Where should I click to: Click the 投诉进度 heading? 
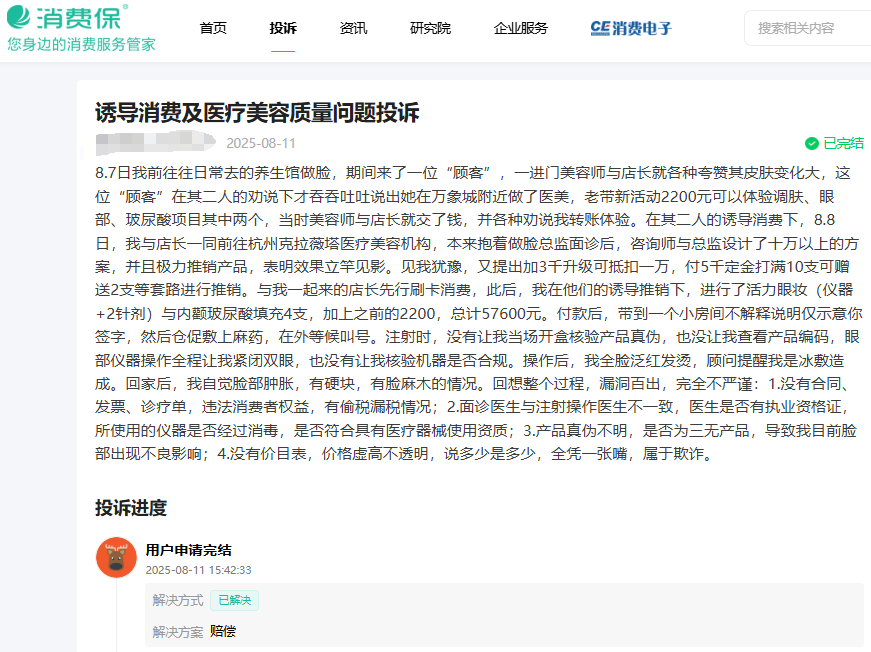click(131, 508)
